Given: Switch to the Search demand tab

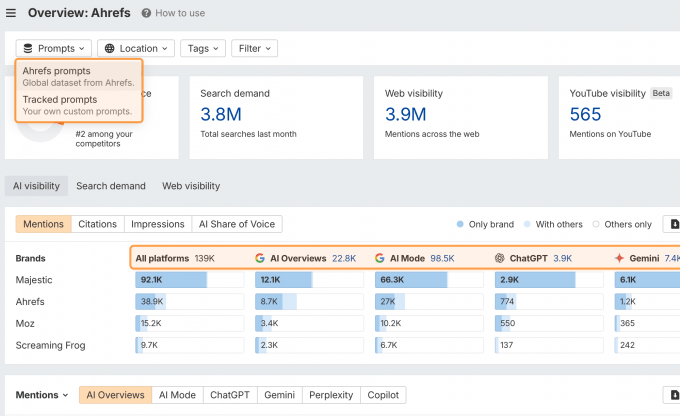Looking at the screenshot, I should [110, 186].
